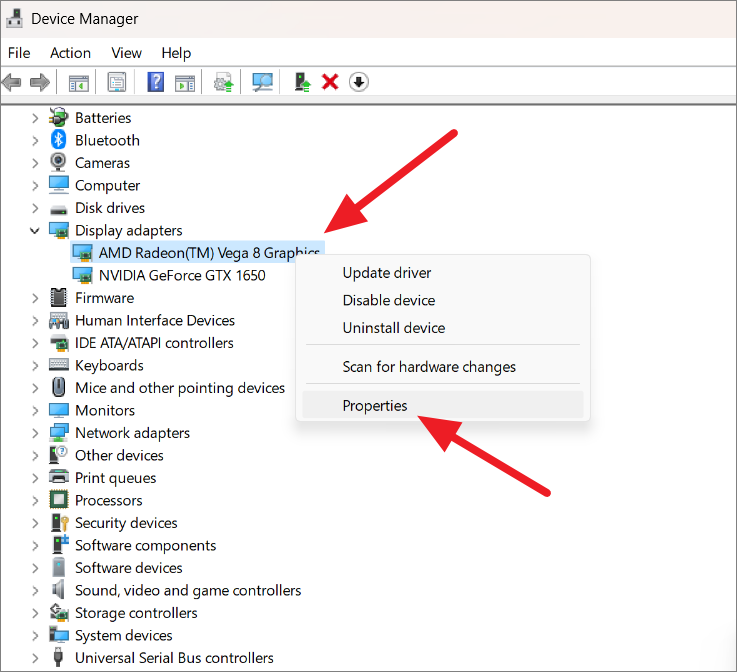The height and width of the screenshot is (672, 737).
Task: Click the Disable device down-arrow icon
Action: pyautogui.click(x=359, y=82)
